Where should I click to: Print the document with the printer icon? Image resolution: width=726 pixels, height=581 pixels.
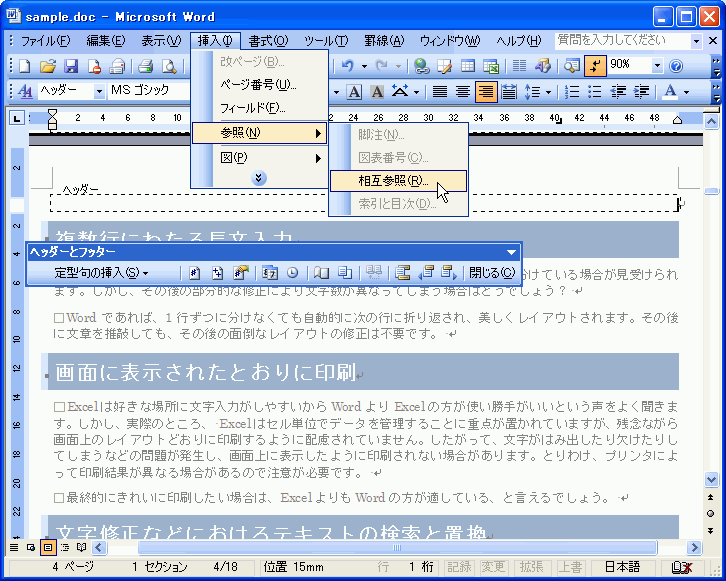[x=145, y=66]
